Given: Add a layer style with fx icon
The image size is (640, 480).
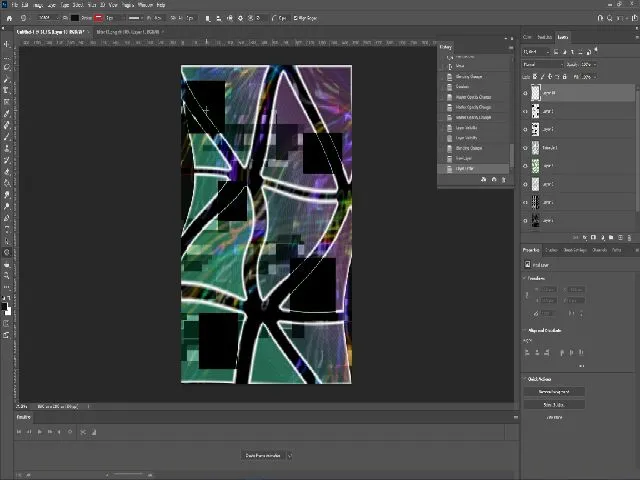Looking at the screenshot, I should [584, 238].
